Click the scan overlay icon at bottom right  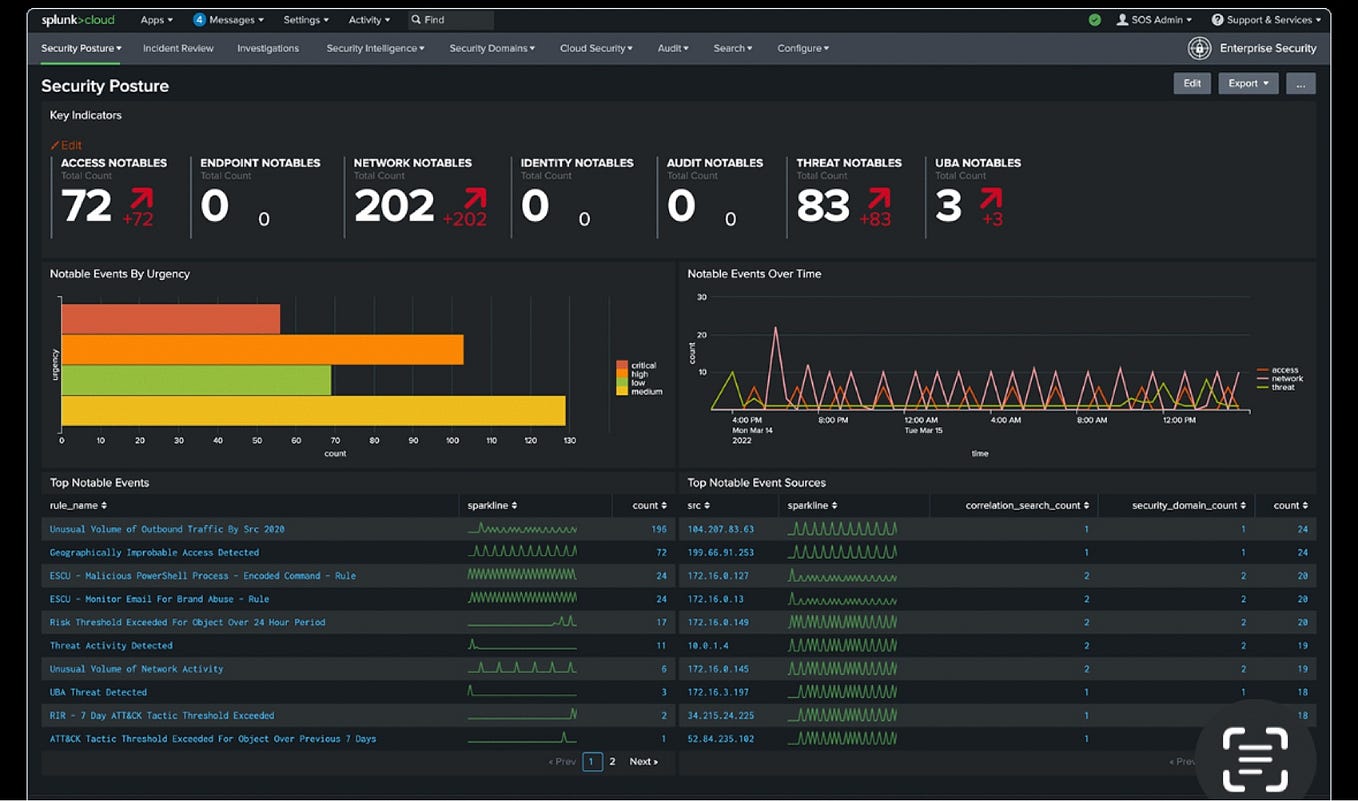click(1255, 759)
